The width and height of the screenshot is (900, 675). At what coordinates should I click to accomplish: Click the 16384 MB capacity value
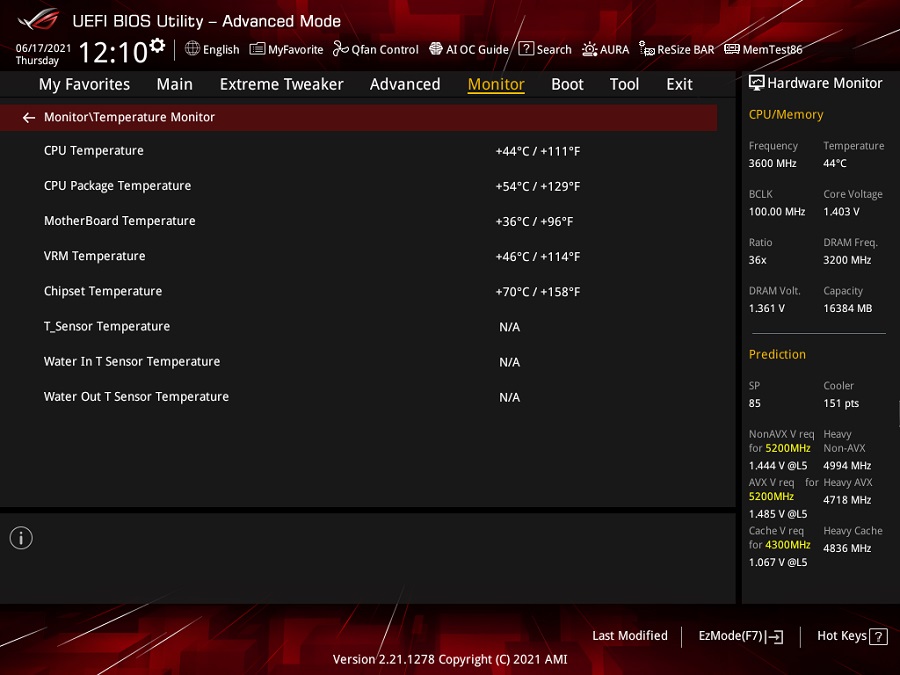coord(848,308)
